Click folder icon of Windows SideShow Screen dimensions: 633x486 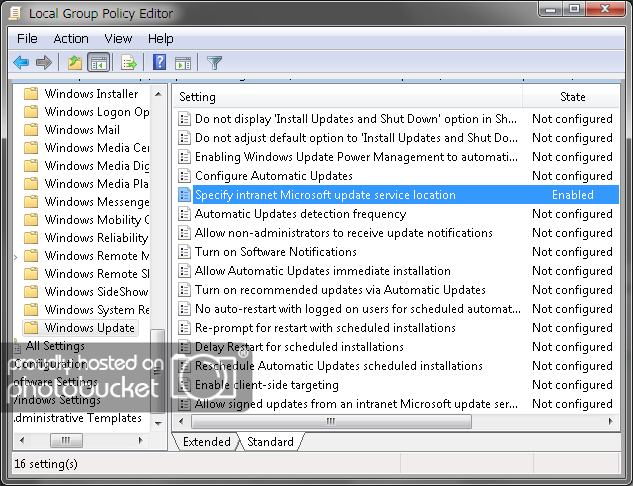coord(31,291)
